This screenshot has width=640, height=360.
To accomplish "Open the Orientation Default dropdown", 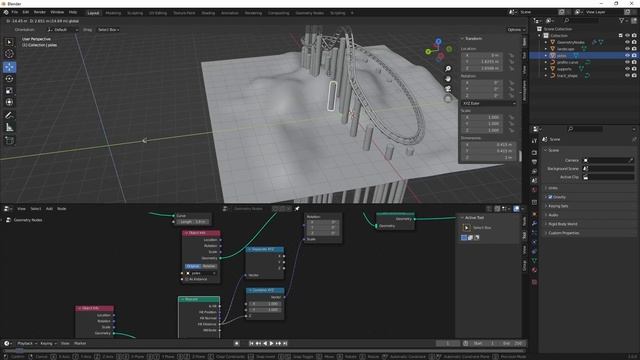I will [x=63, y=30].
